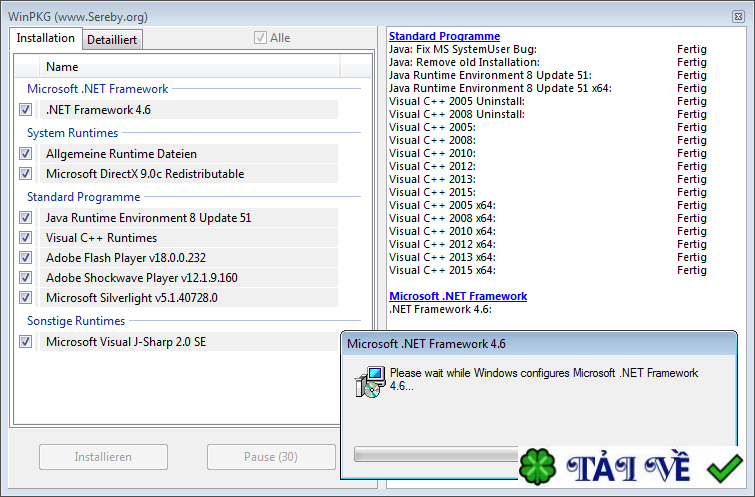Click the Installieren button
The image size is (755, 497).
[x=103, y=457]
